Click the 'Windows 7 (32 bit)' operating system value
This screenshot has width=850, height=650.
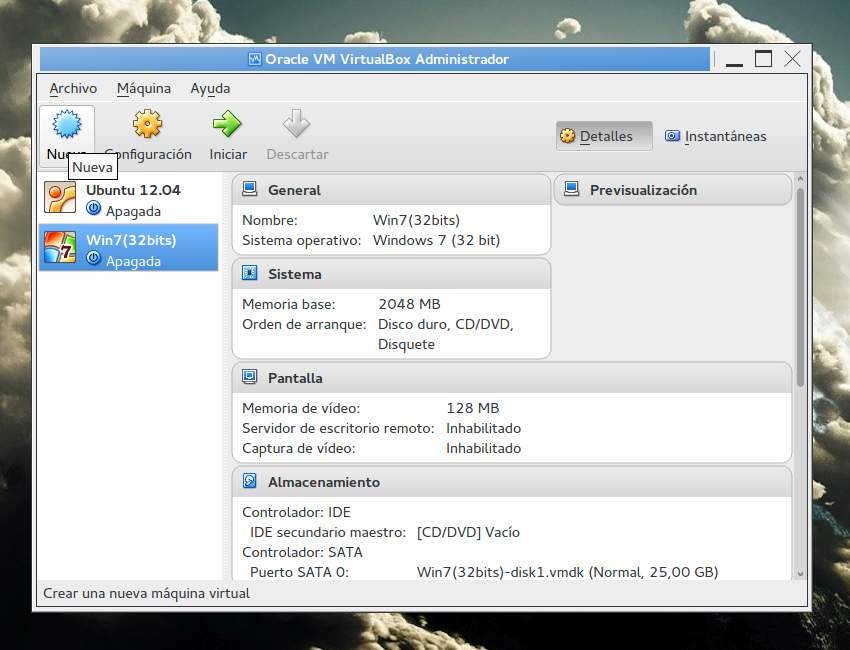(x=436, y=240)
